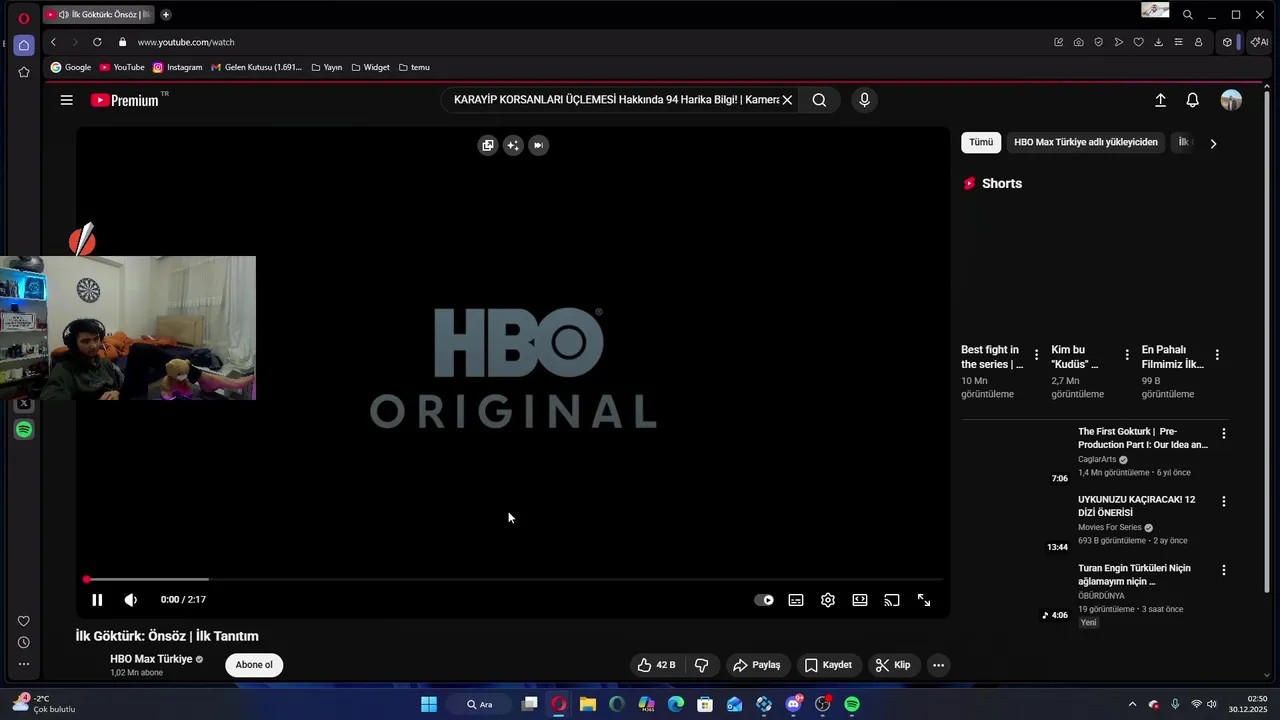Select HBO Max Türkiye adlı yükleyiciden chip
The width and height of the screenshot is (1280, 720).
click(1086, 142)
